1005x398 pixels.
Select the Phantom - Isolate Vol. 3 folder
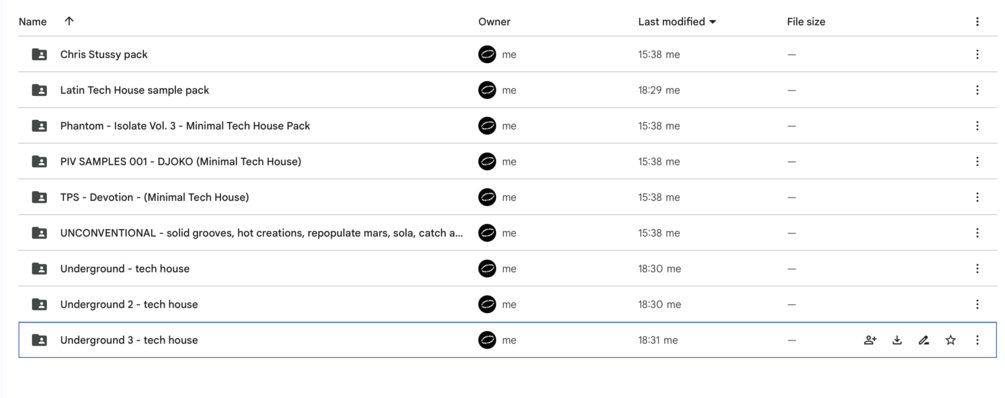pyautogui.click(x=508, y=126)
